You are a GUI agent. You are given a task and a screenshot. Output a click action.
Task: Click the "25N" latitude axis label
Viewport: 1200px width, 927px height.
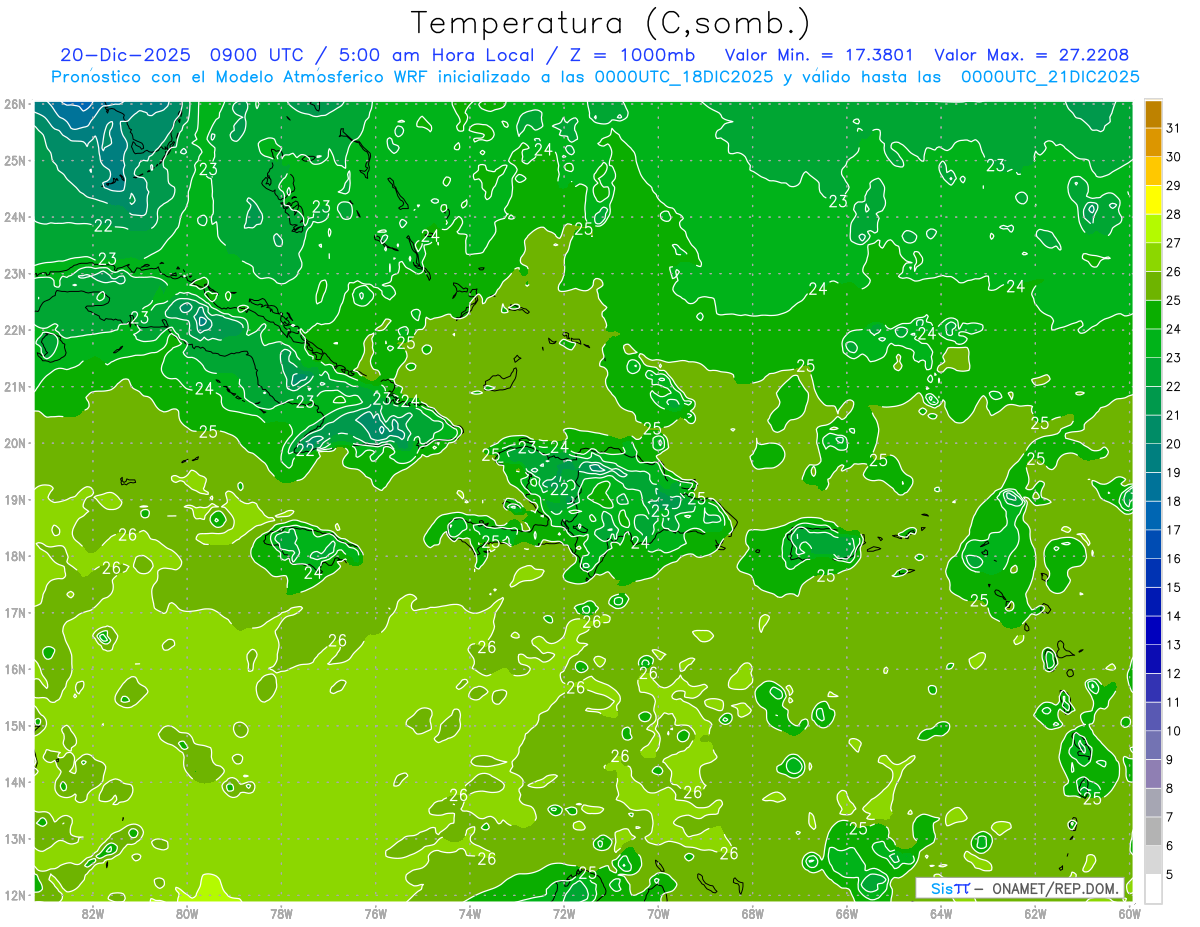point(14,161)
